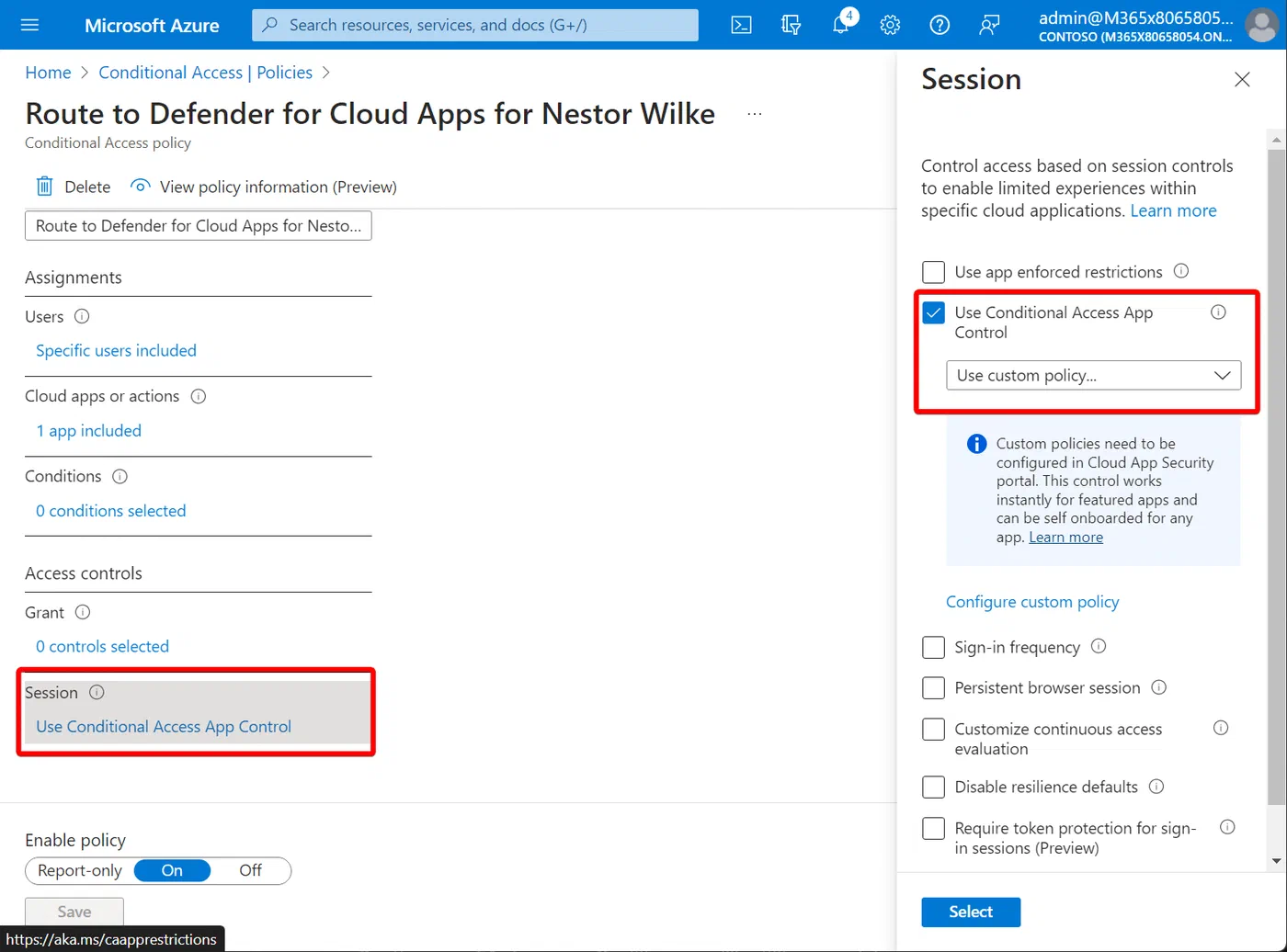
Task: Click info icon next to Conditions
Action: click(x=120, y=476)
